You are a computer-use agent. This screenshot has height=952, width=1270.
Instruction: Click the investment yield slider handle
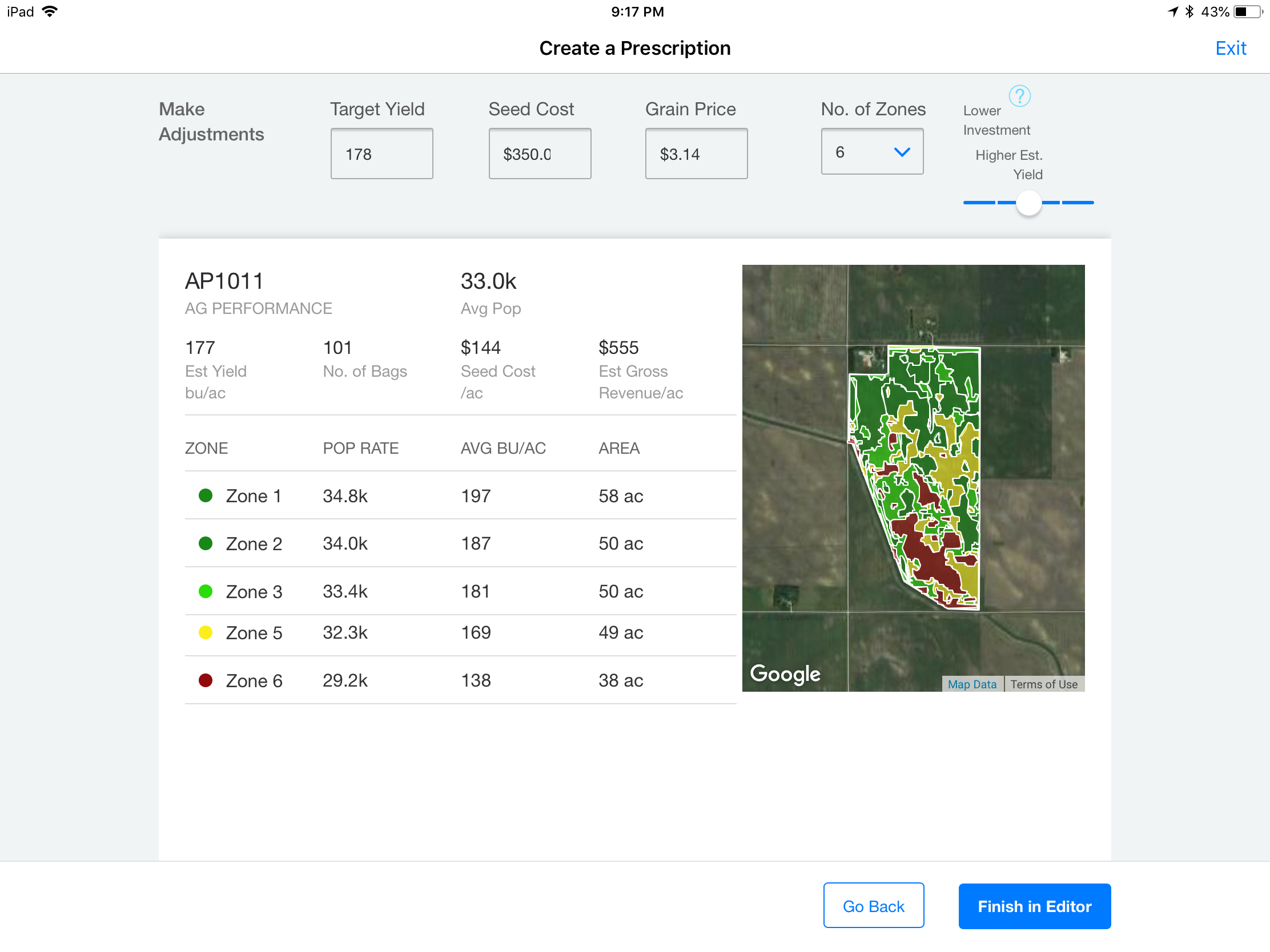pyautogui.click(x=1028, y=203)
